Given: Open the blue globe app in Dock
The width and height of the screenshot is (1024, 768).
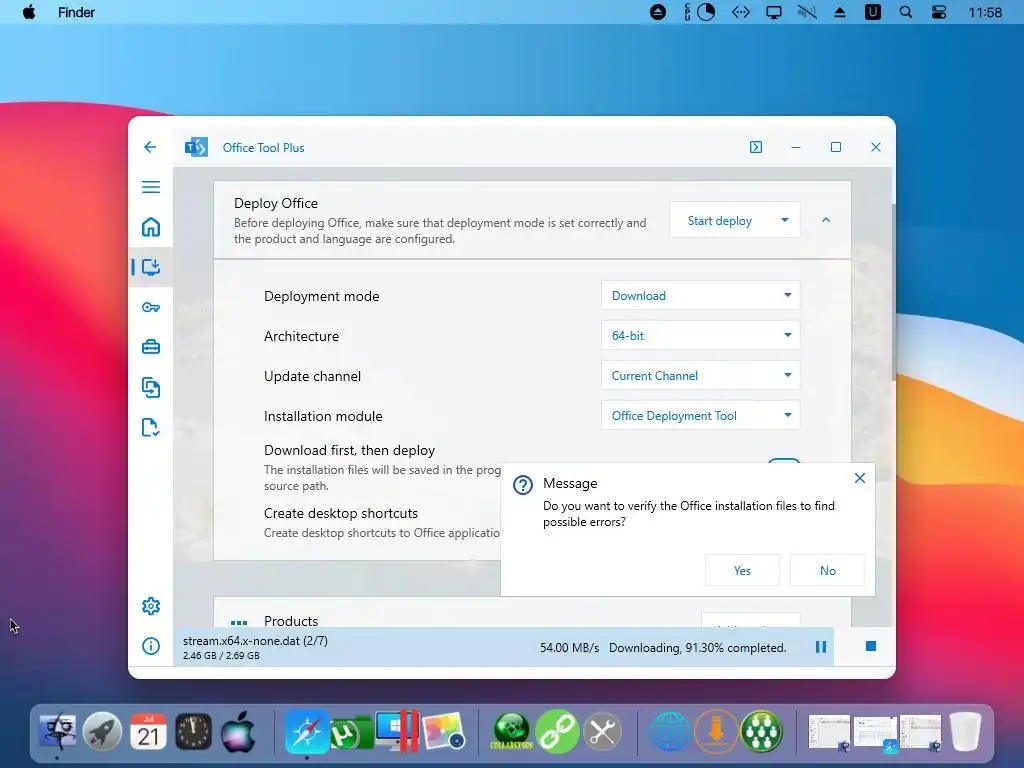Looking at the screenshot, I should click(x=670, y=731).
